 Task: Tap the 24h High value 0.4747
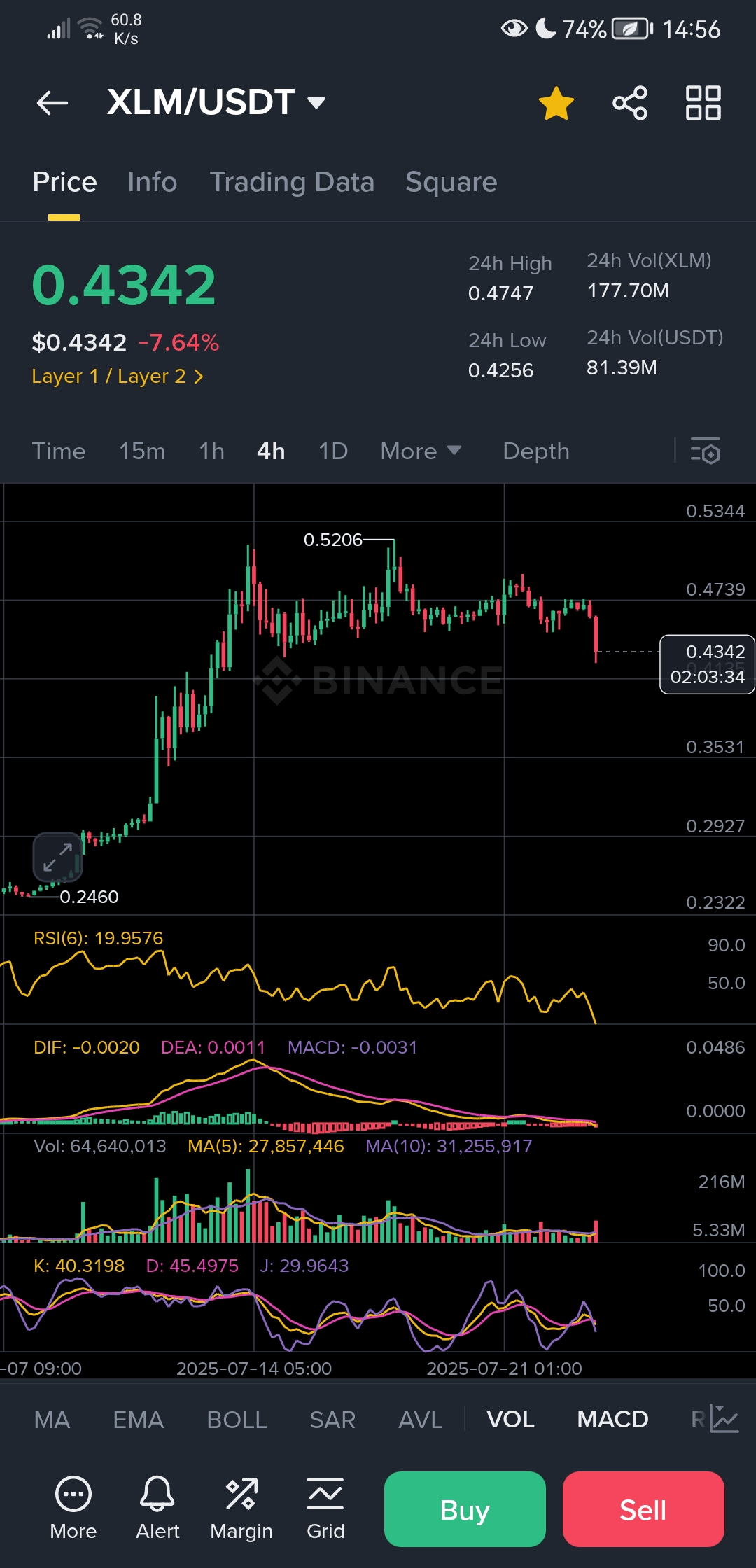point(500,293)
